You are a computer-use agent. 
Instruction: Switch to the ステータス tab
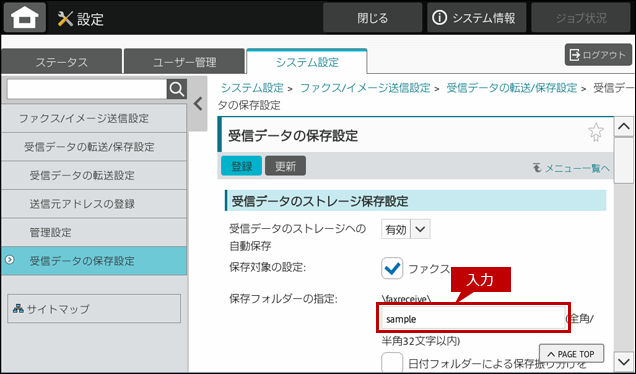62,62
